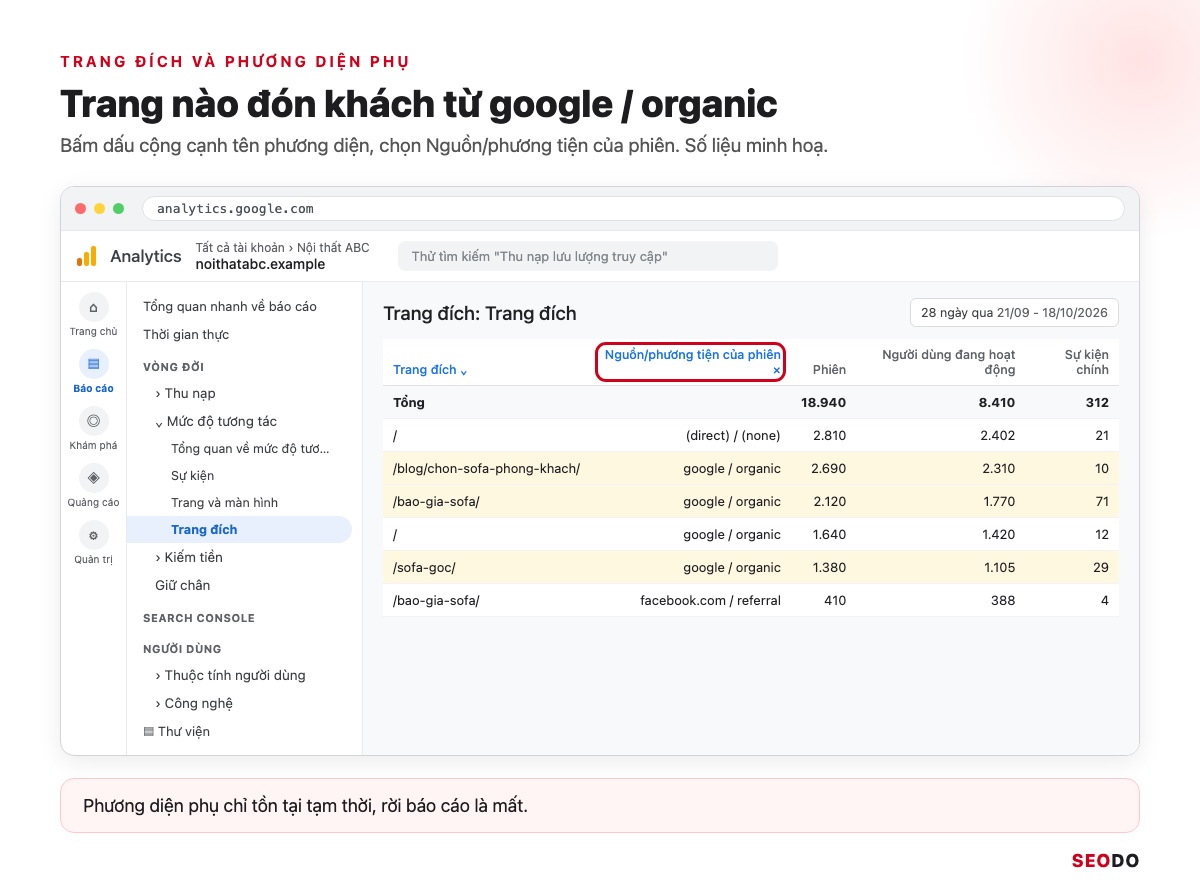1200x893 pixels.
Task: Open the Giữ chân report
Action: (182, 585)
